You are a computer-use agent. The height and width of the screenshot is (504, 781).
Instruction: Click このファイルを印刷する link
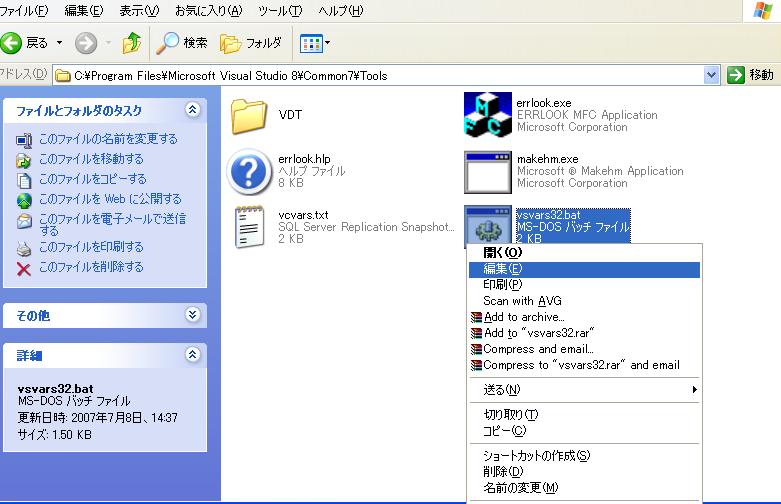91,247
